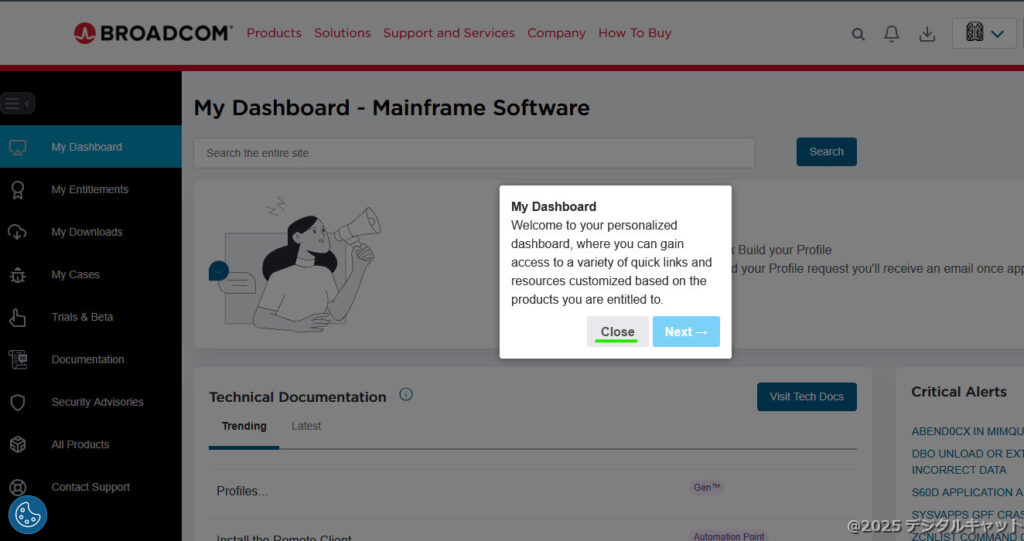This screenshot has height=541, width=1024.
Task: Expand the user profile dropdown
Action: (x=984, y=33)
